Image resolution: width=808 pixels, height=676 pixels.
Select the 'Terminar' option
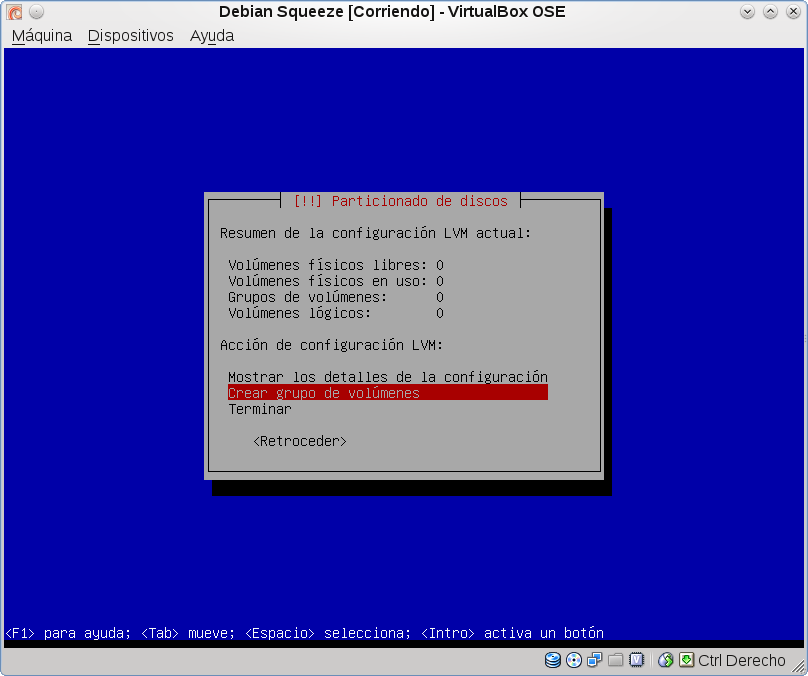(260, 409)
